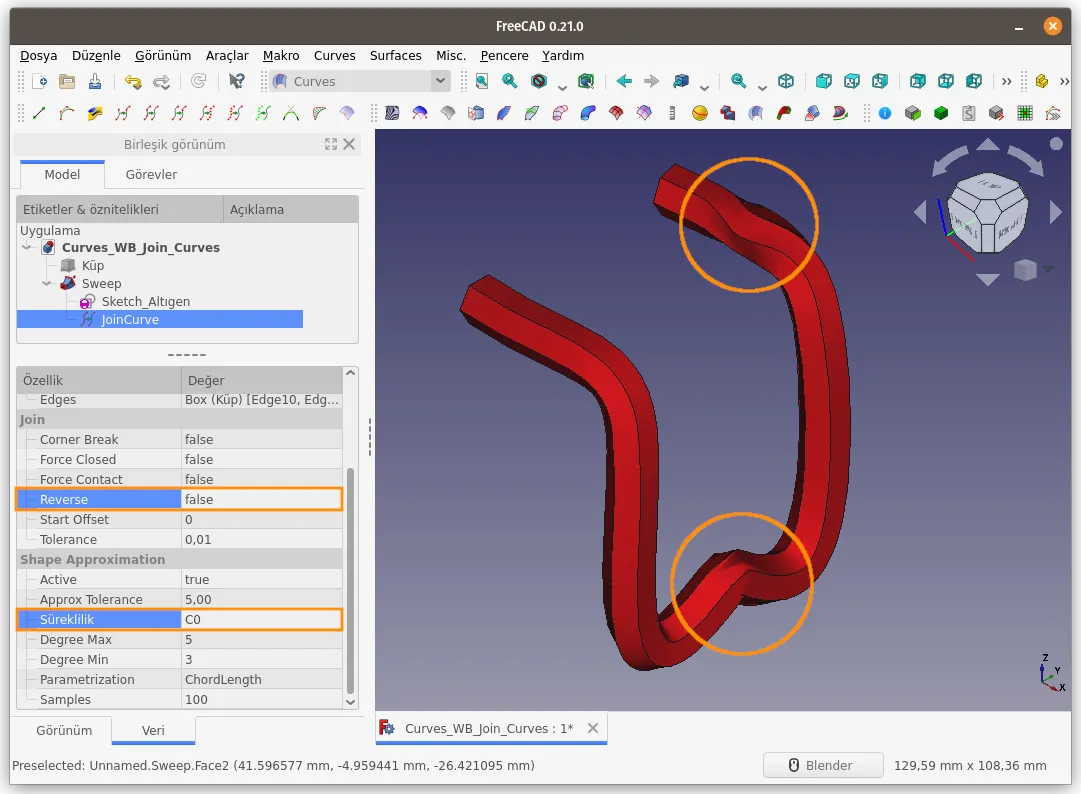1081x794 pixels.
Task: Toggle the Reverse property false value
Action: coord(261,499)
